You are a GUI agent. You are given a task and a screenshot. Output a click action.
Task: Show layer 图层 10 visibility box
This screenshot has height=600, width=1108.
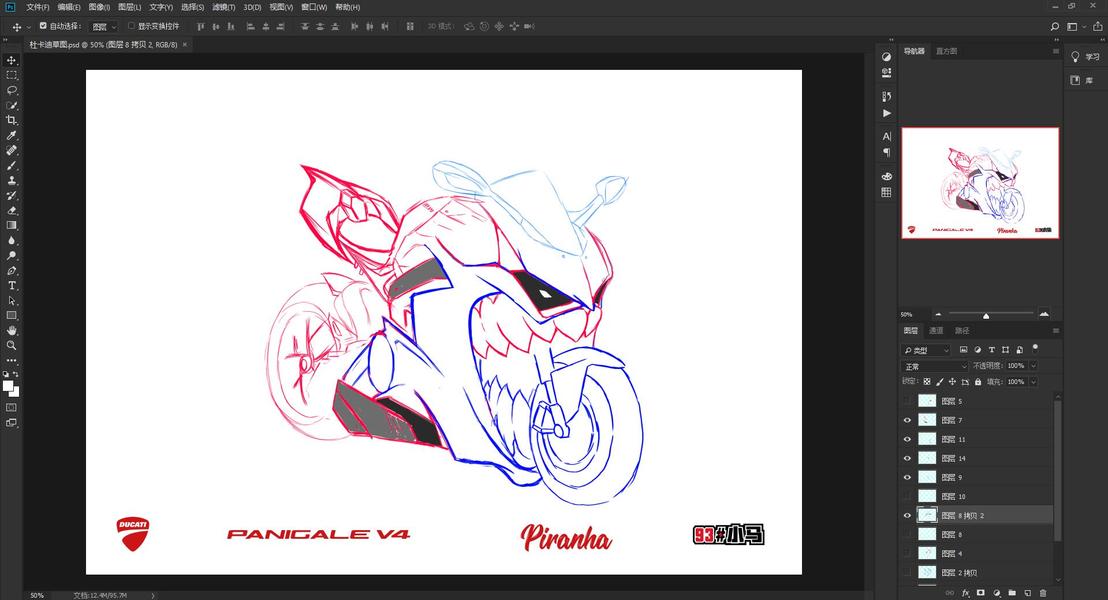907,496
